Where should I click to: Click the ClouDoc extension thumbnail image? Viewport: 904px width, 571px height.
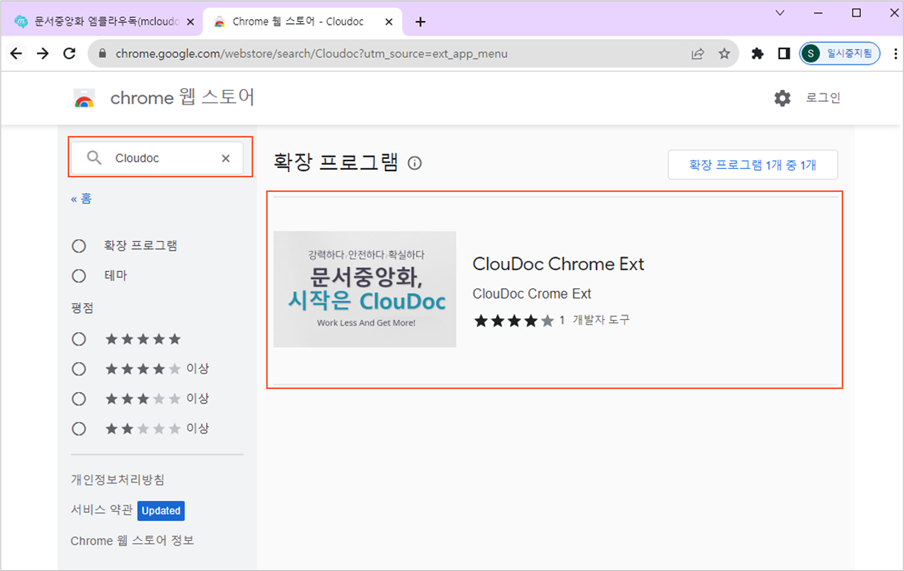coord(365,289)
